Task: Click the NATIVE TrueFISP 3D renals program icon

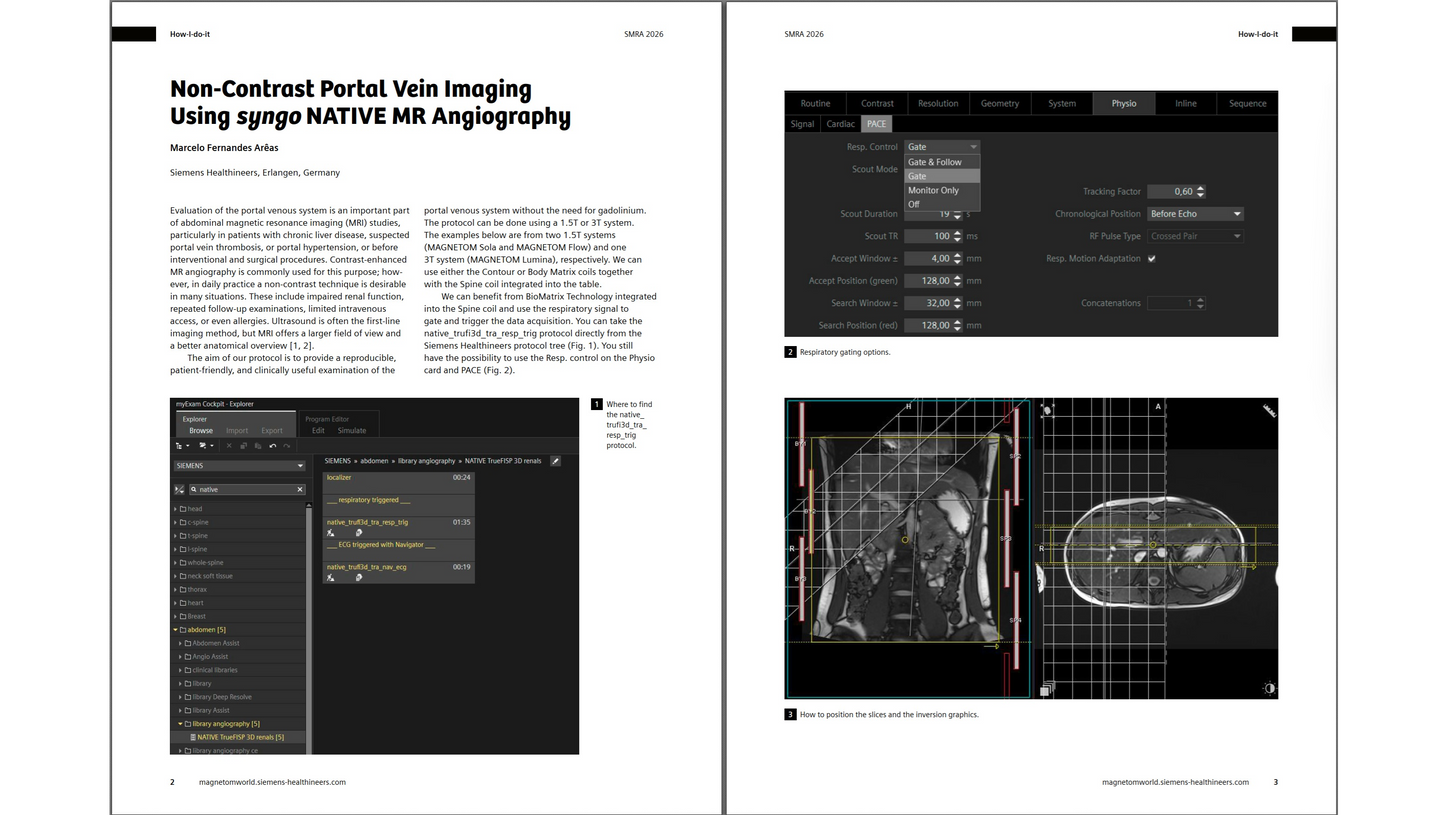Action: coord(192,737)
